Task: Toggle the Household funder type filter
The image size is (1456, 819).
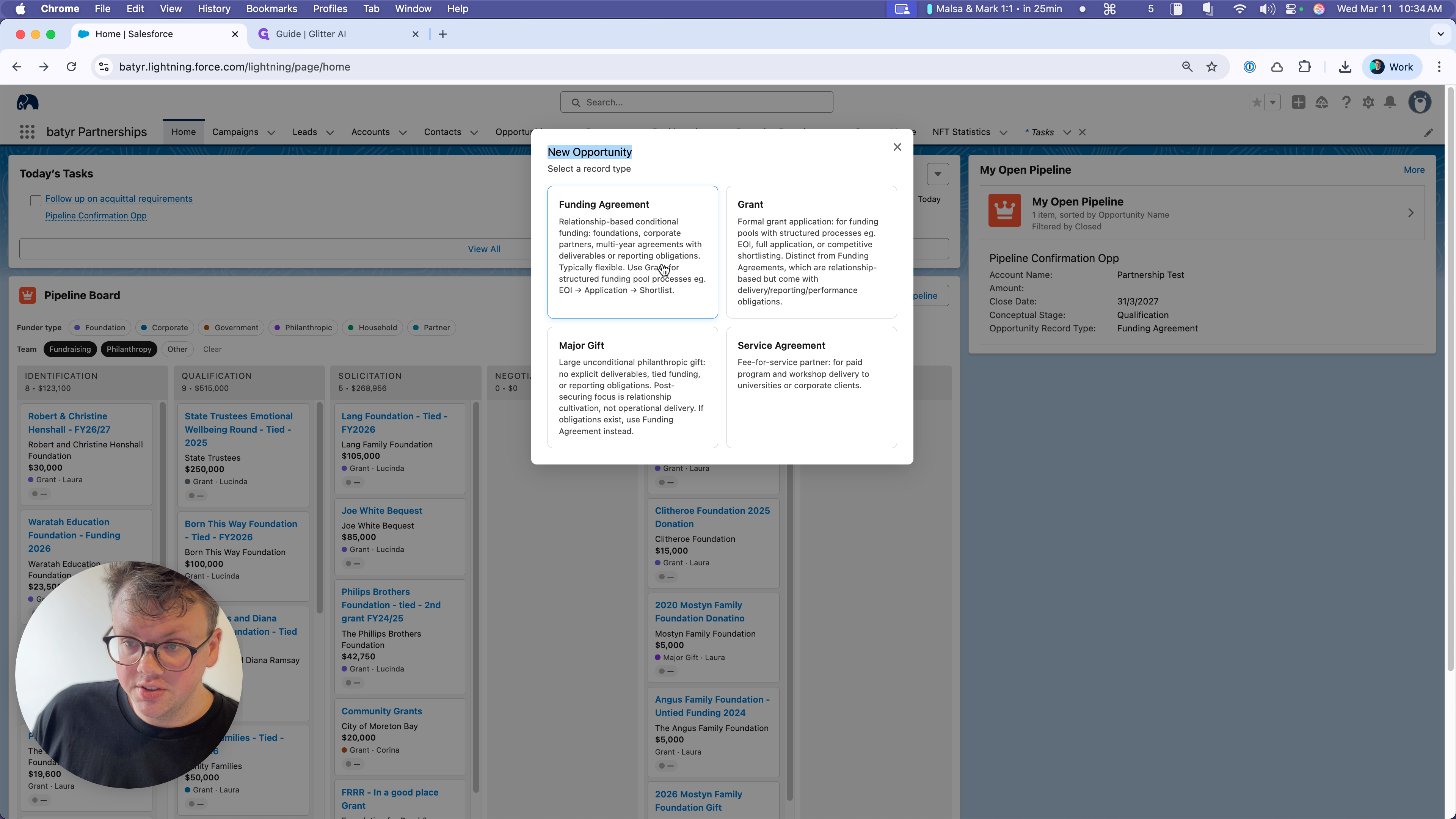Action: (x=372, y=328)
